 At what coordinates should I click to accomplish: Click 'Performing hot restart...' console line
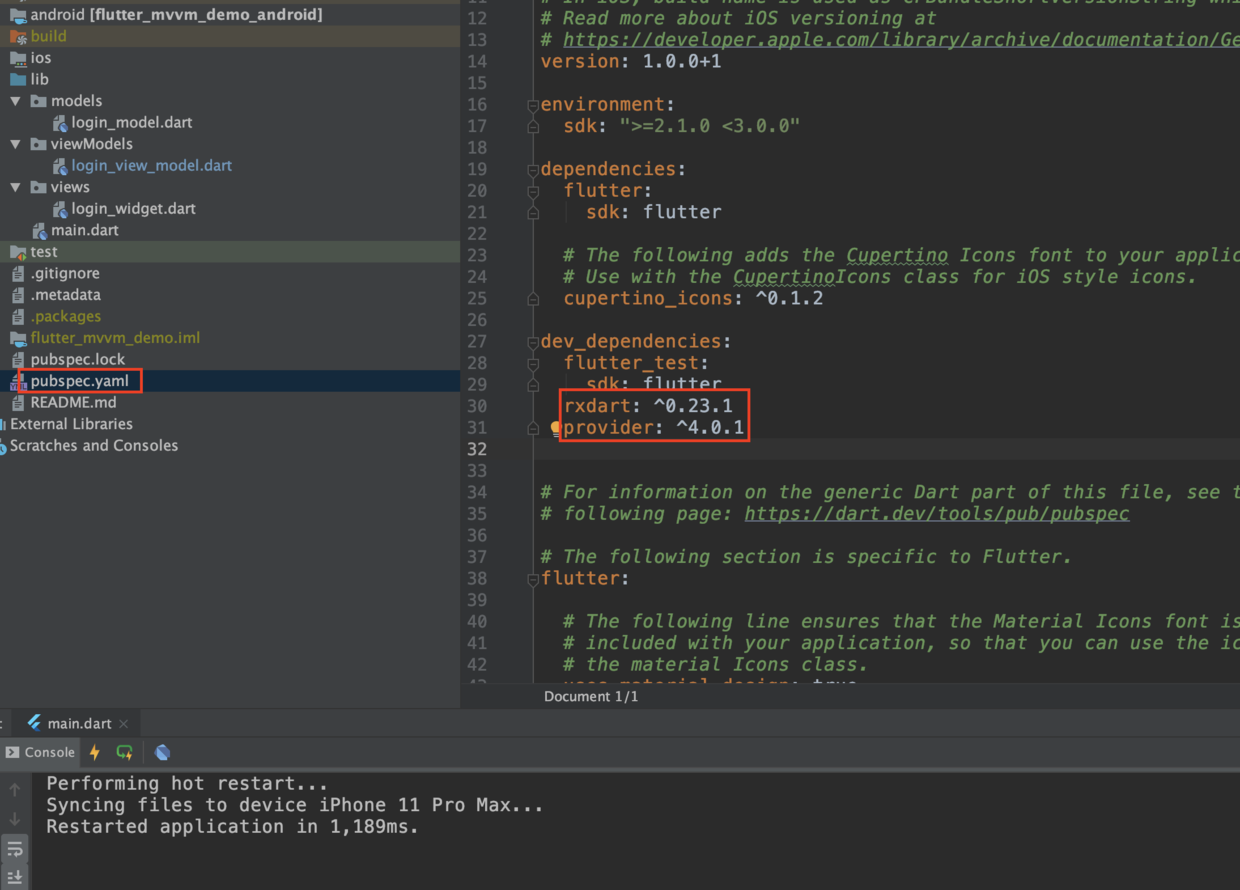click(x=187, y=784)
